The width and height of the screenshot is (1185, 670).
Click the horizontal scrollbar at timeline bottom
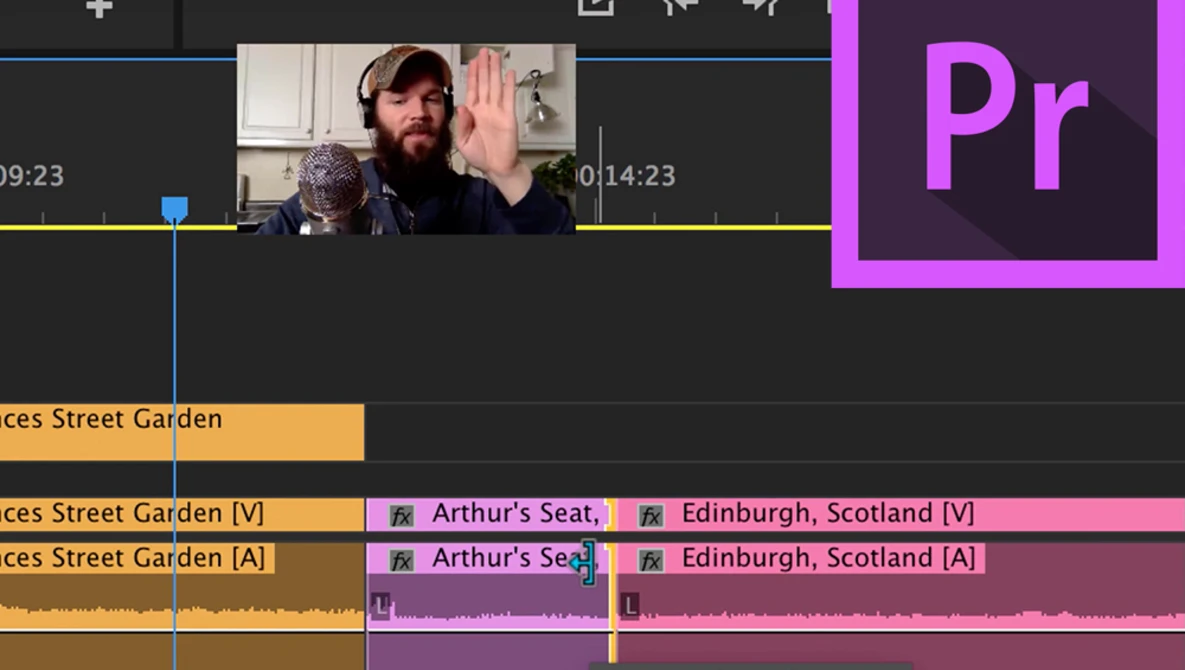coord(750,666)
